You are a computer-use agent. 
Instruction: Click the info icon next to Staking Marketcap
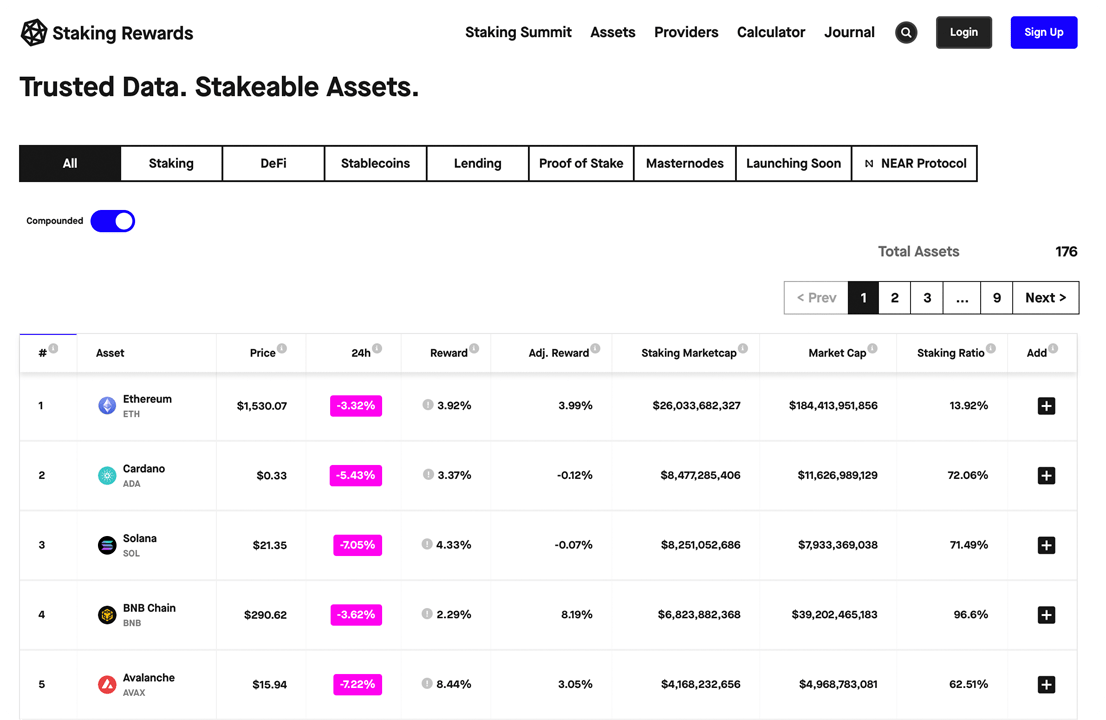click(744, 349)
